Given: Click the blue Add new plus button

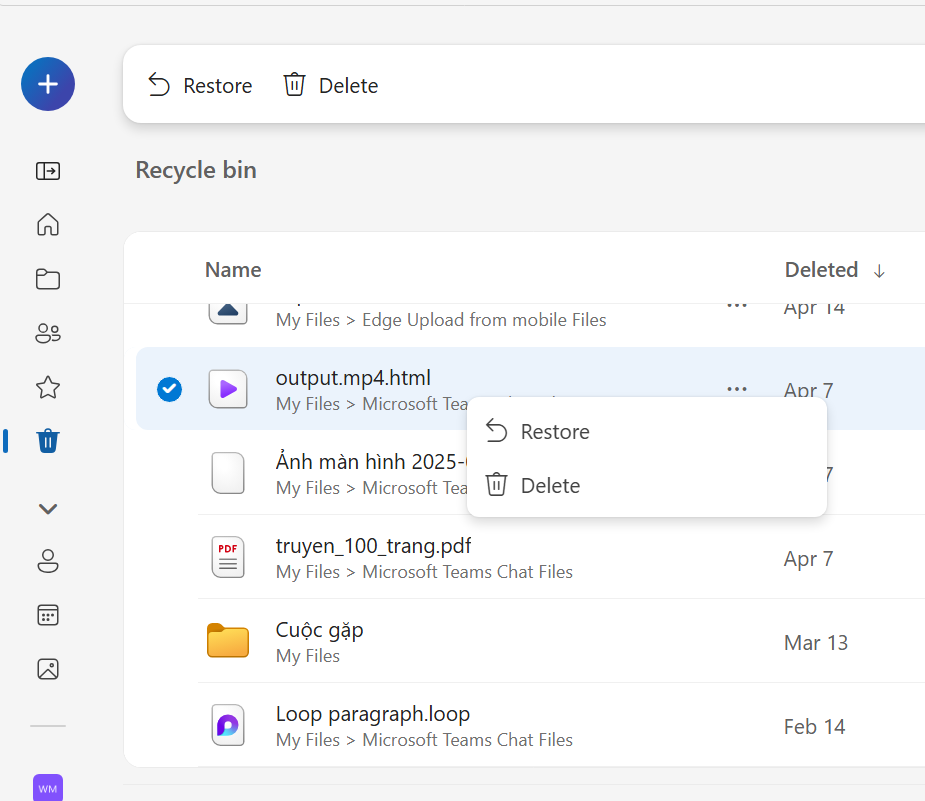Looking at the screenshot, I should click(48, 84).
